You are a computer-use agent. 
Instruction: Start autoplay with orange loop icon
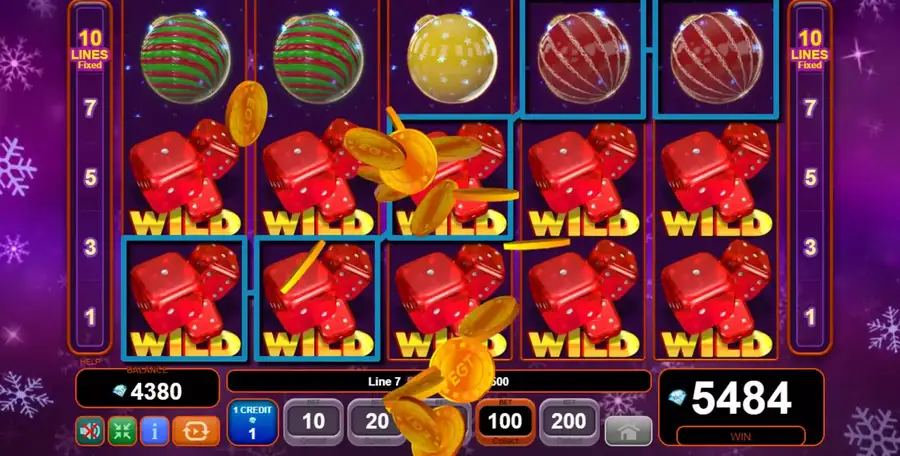[196, 431]
